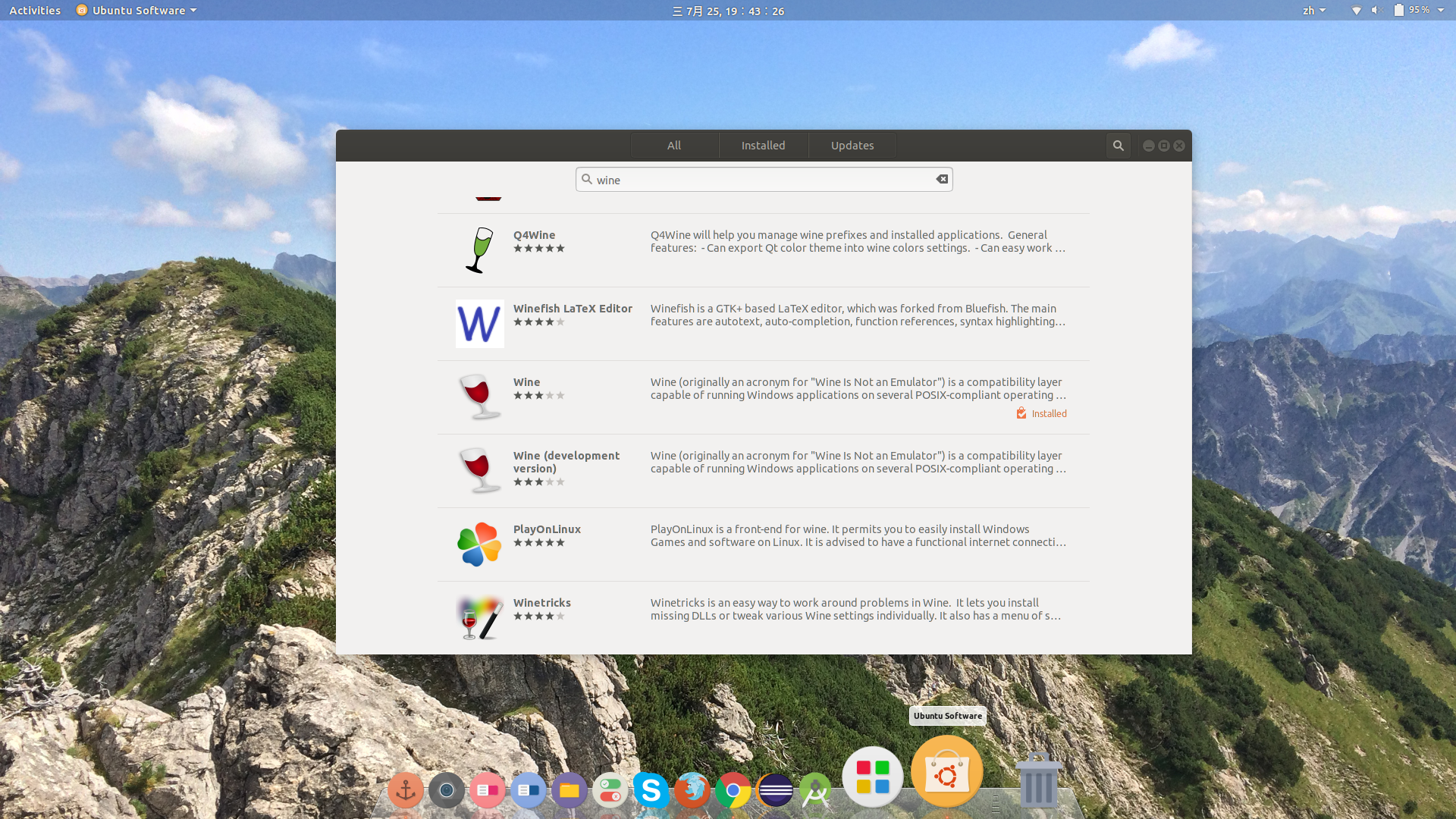Viewport: 1456px width, 819px height.
Task: Launch Firefox from the dock
Action: coord(692,791)
